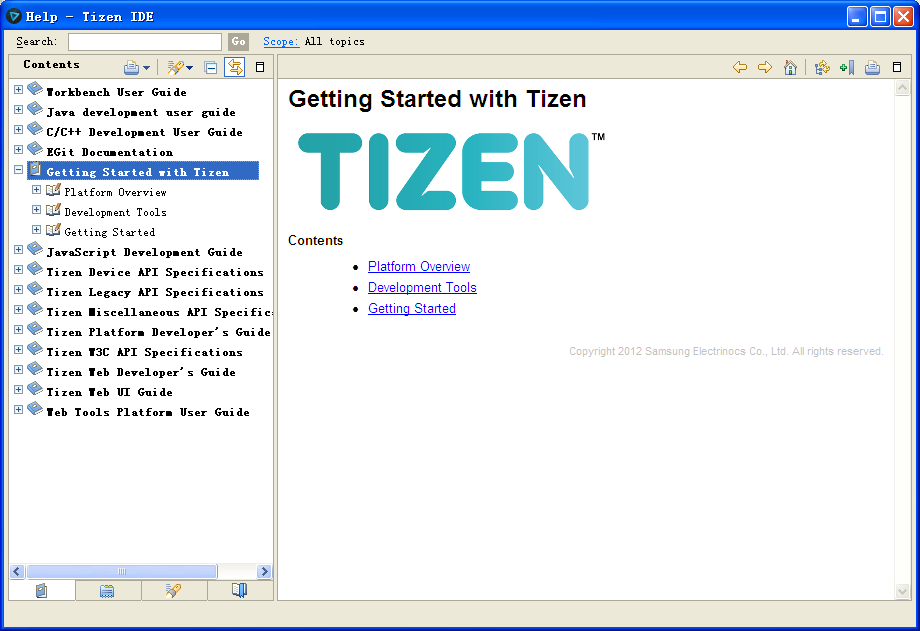Open Getting Started link in content
920x631 pixels.
click(412, 309)
